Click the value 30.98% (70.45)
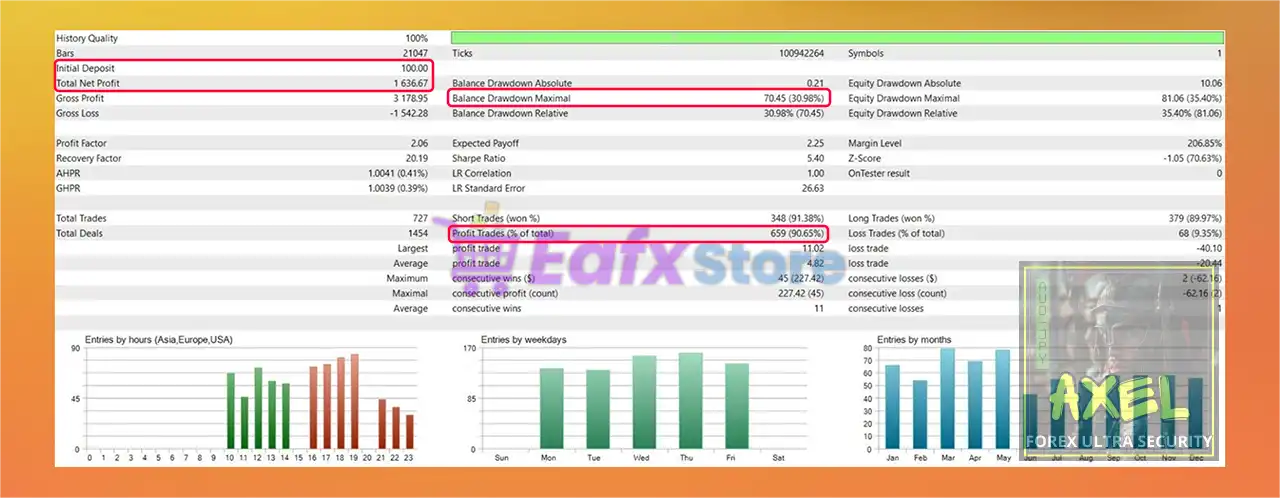The image size is (1280, 498). pos(793,113)
